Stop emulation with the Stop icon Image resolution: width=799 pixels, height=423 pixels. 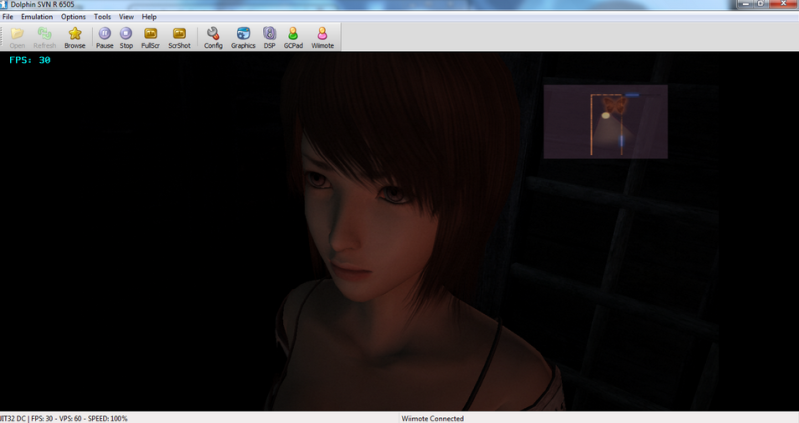126,38
